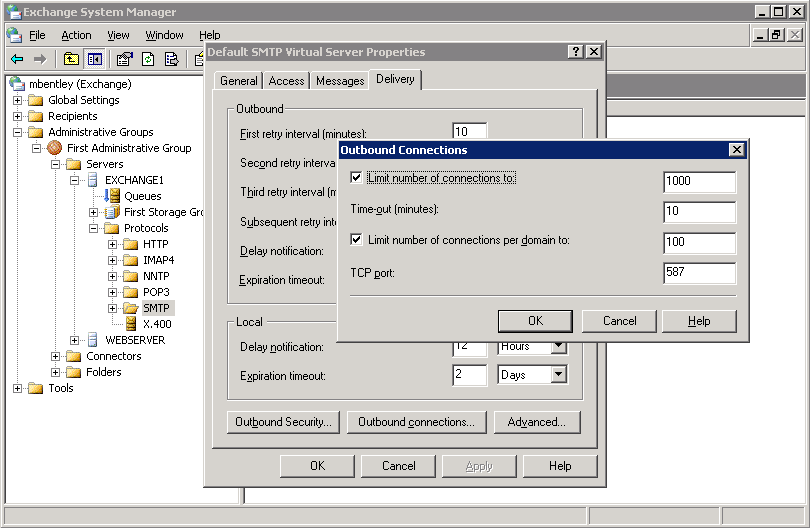Screen dimensions: 810x528
Task: Click the Up one level toolbar icon
Action: click(71, 59)
